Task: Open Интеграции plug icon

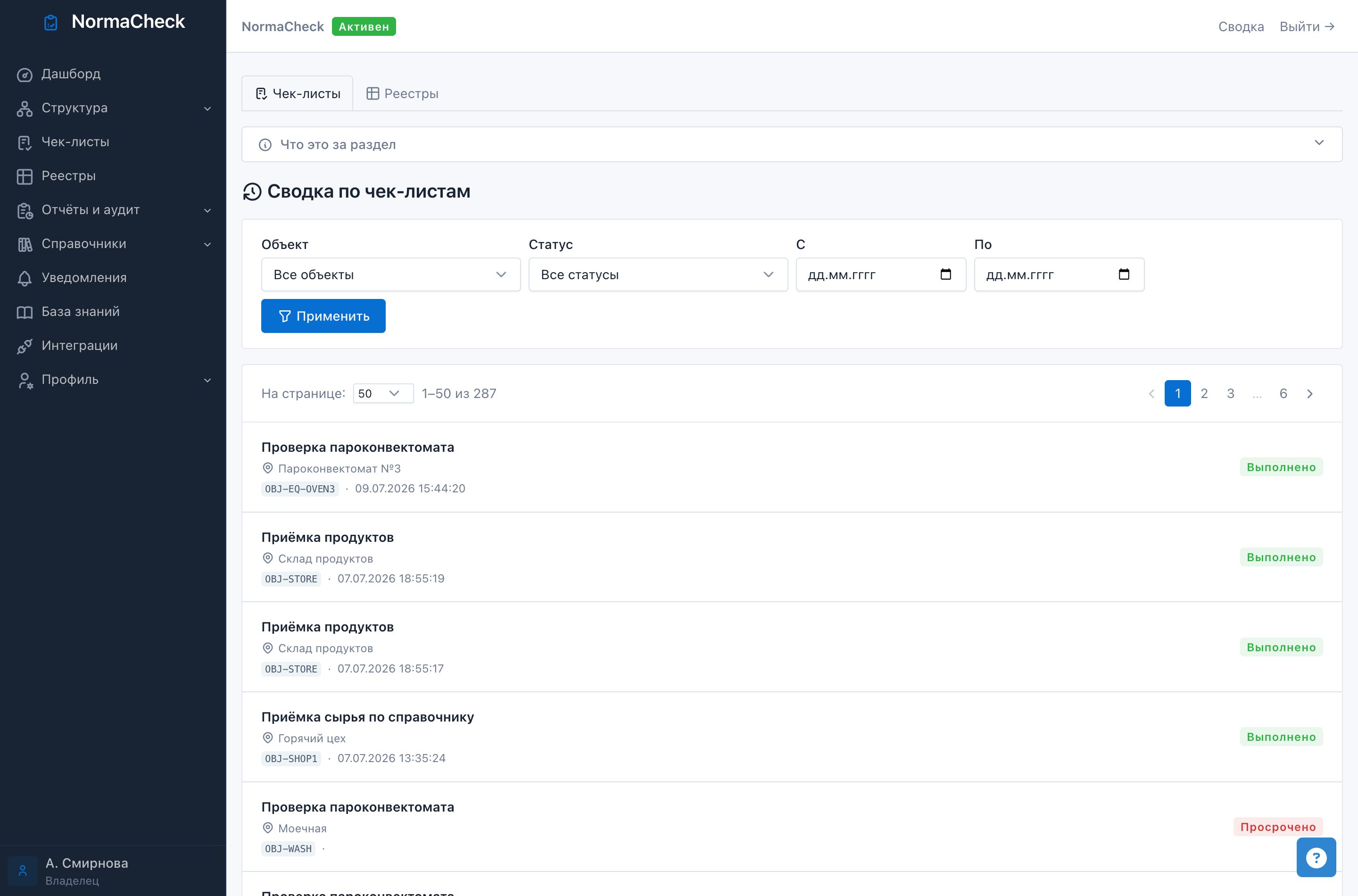Action: (x=25, y=346)
